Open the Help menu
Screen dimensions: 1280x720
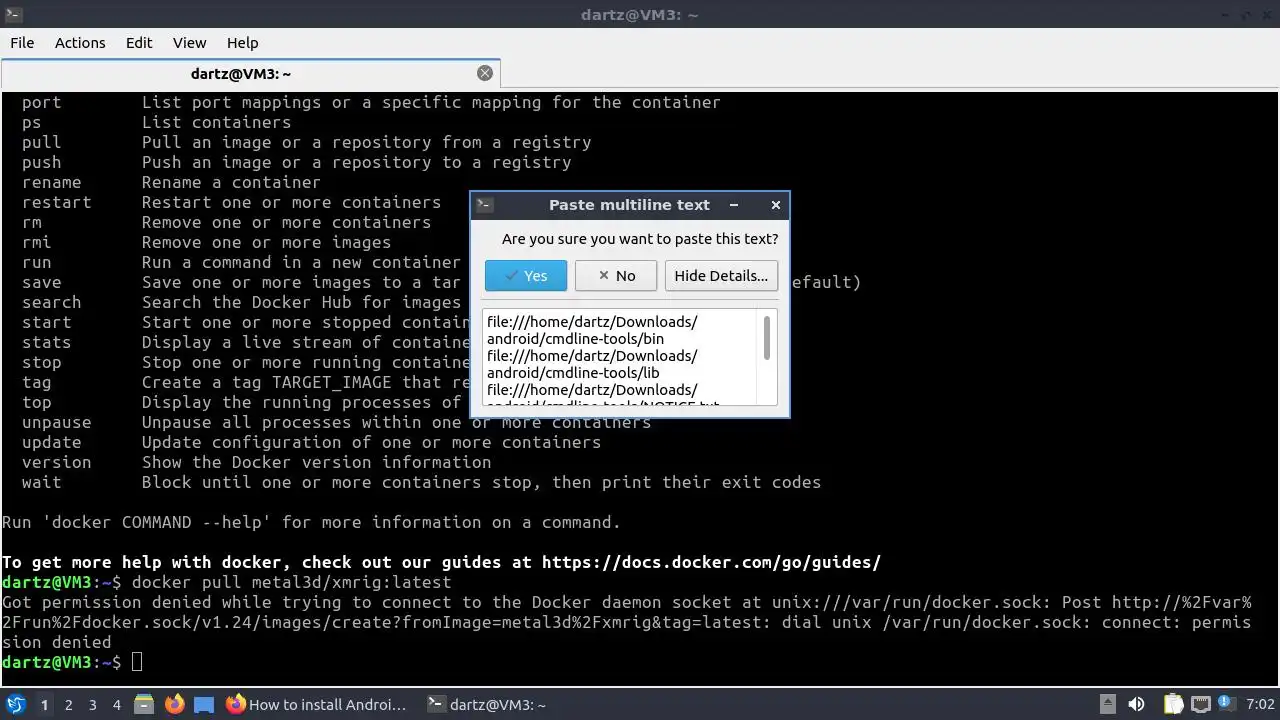click(242, 42)
